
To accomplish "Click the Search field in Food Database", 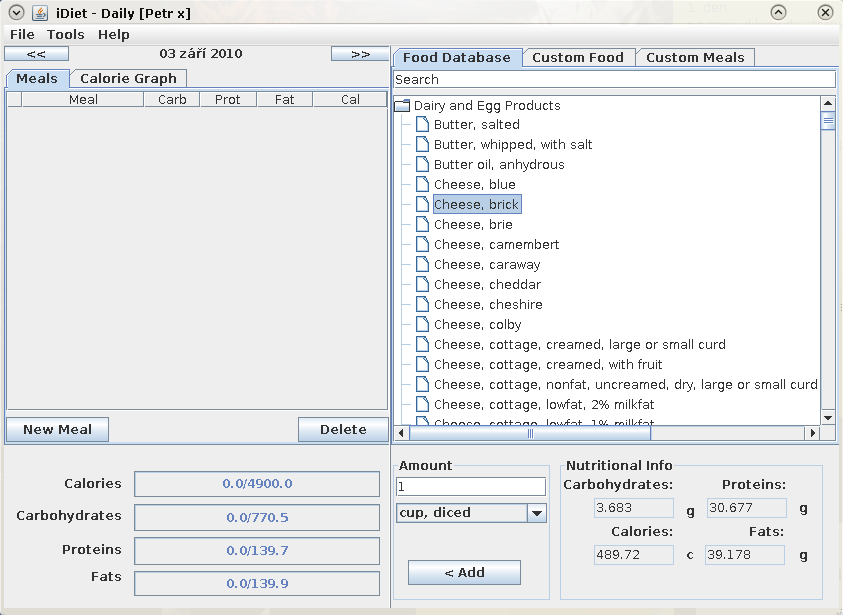I will point(615,80).
